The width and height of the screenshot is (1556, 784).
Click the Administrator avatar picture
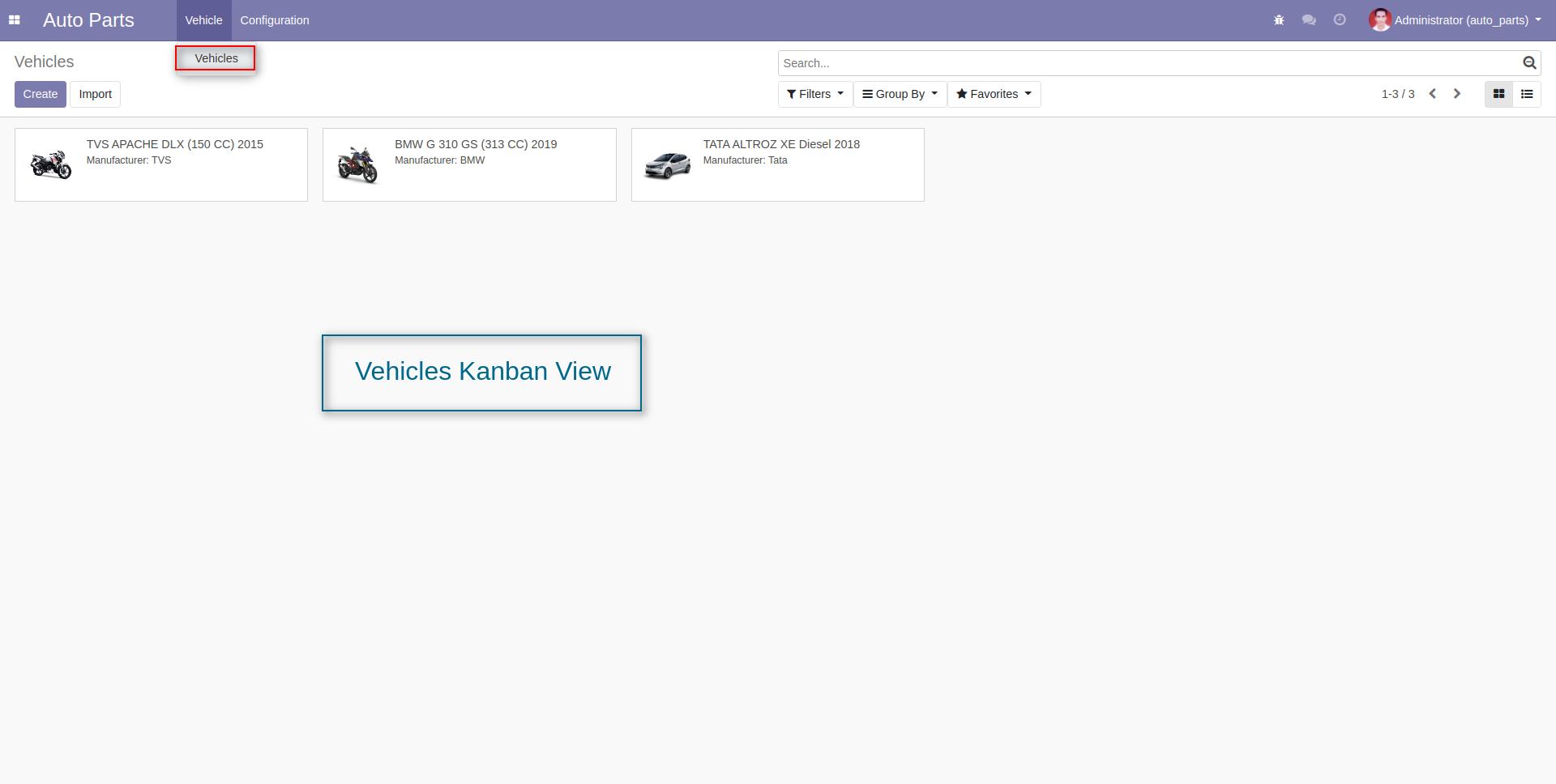tap(1380, 20)
